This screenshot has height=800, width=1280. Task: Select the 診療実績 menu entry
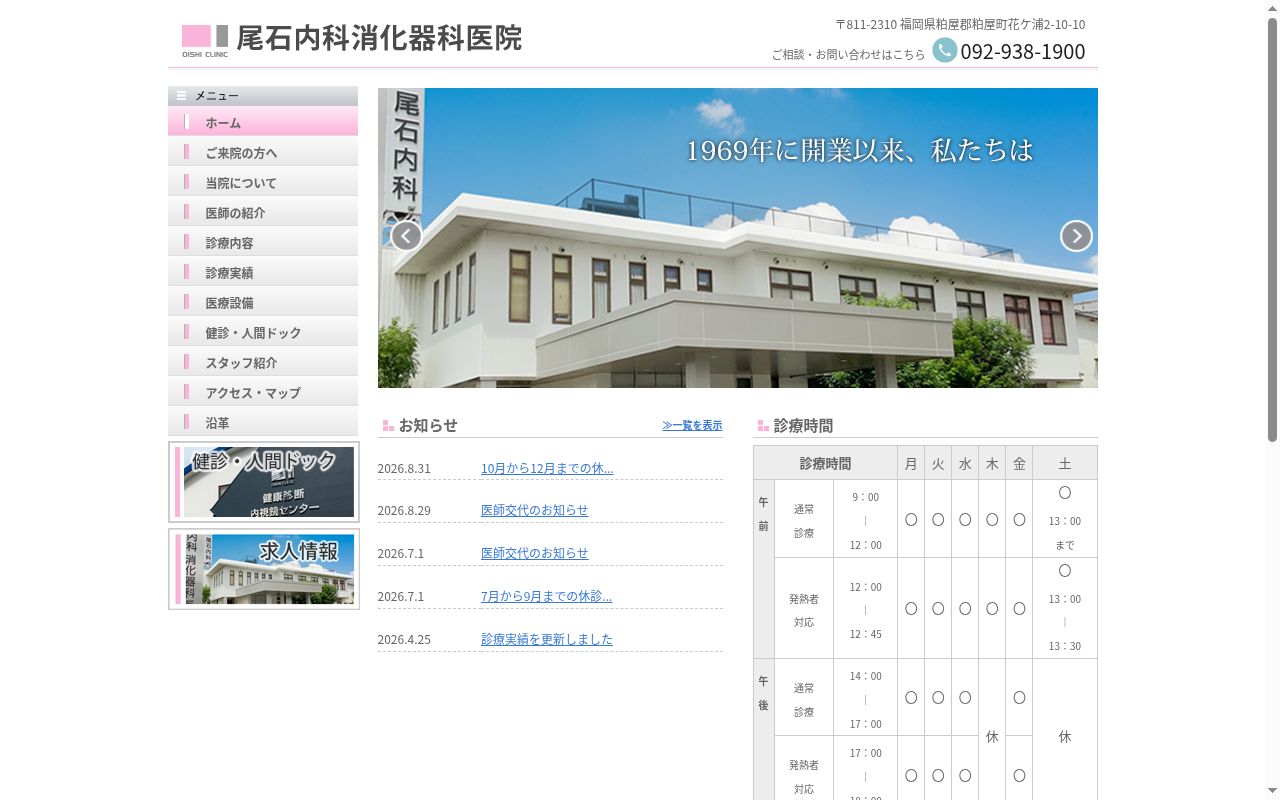tap(263, 272)
